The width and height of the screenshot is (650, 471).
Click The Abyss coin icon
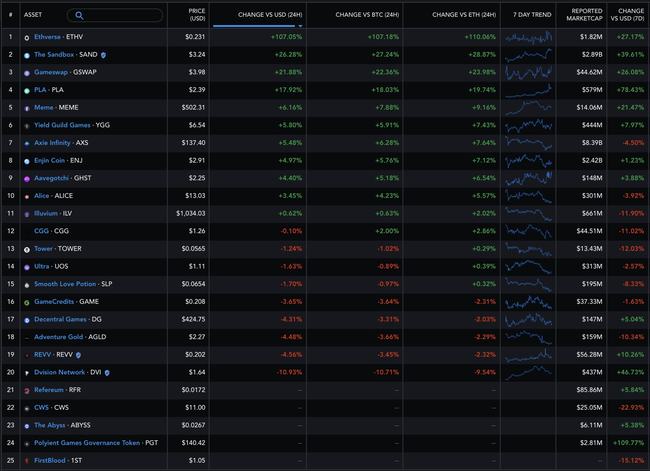point(27,426)
